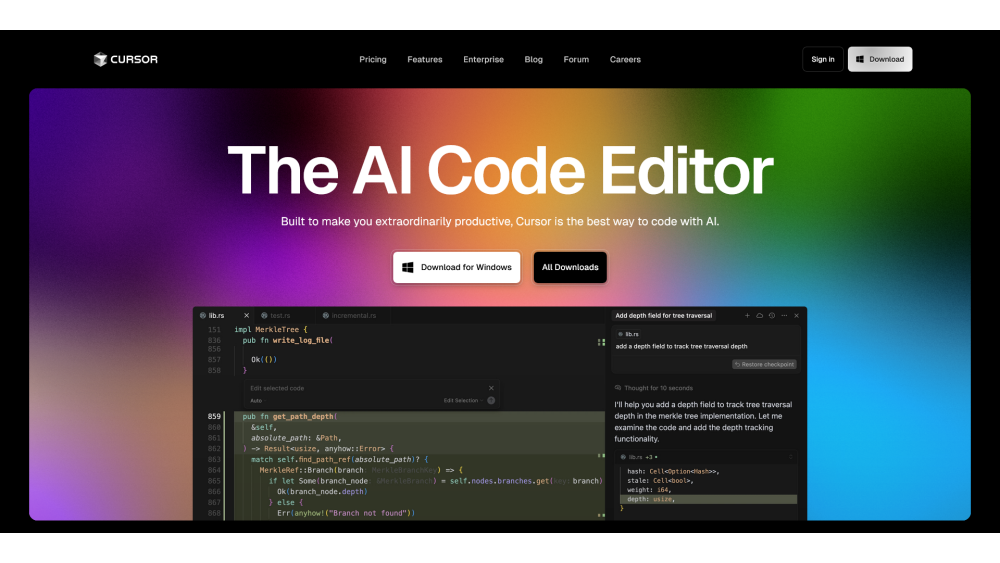Click the header Download button
The width and height of the screenshot is (1000, 563).
pos(879,59)
